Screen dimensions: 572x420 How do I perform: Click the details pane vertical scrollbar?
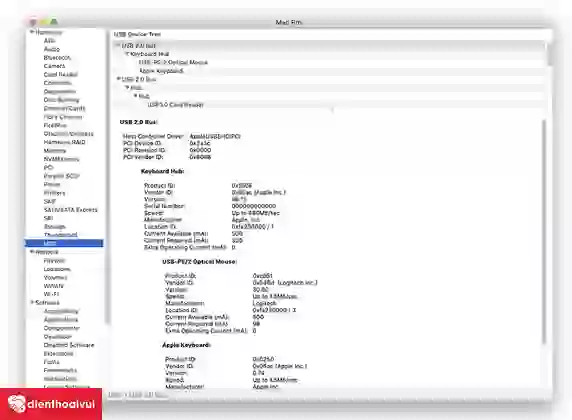coord(544,231)
